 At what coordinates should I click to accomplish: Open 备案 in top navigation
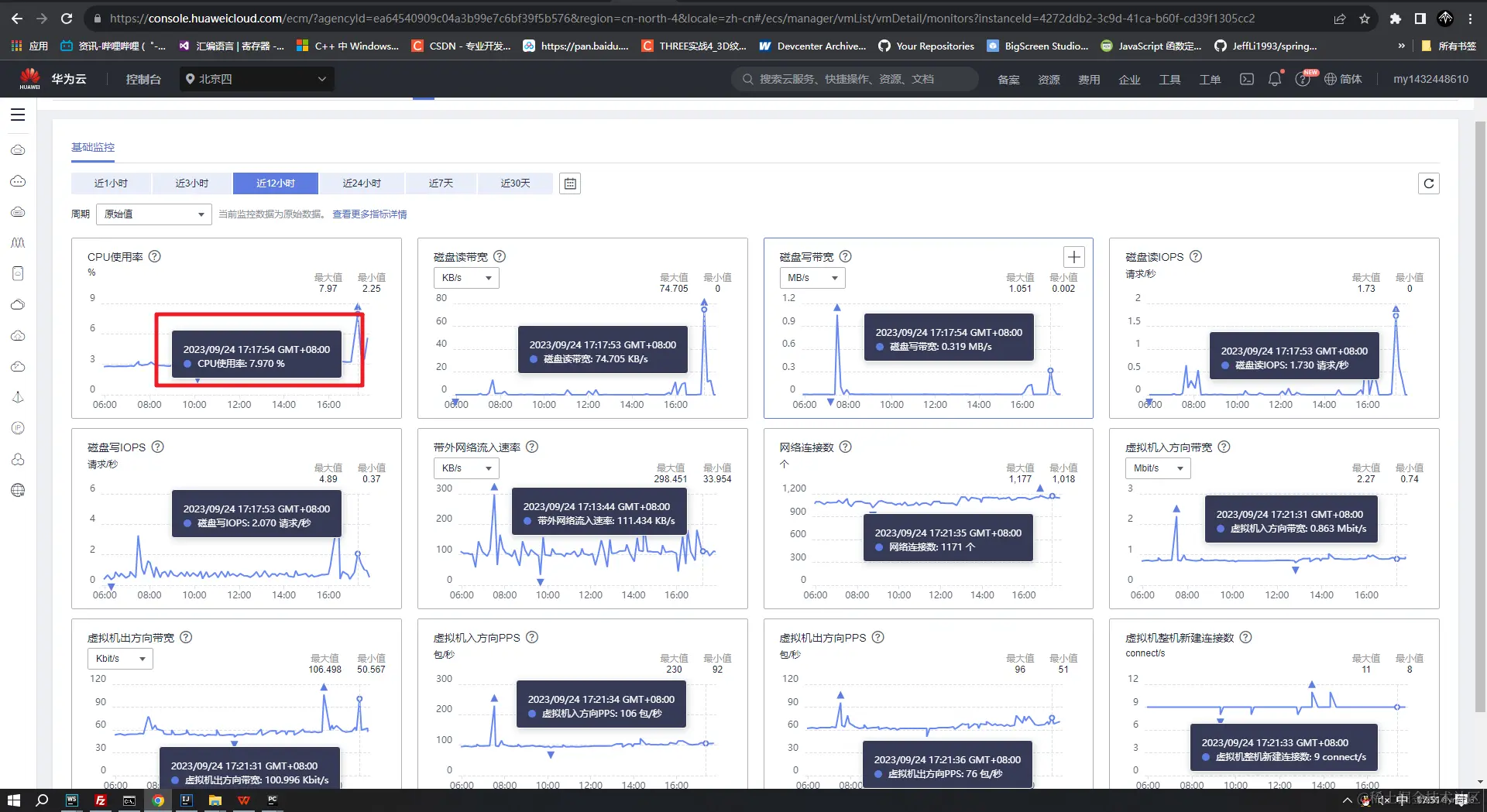click(1008, 79)
